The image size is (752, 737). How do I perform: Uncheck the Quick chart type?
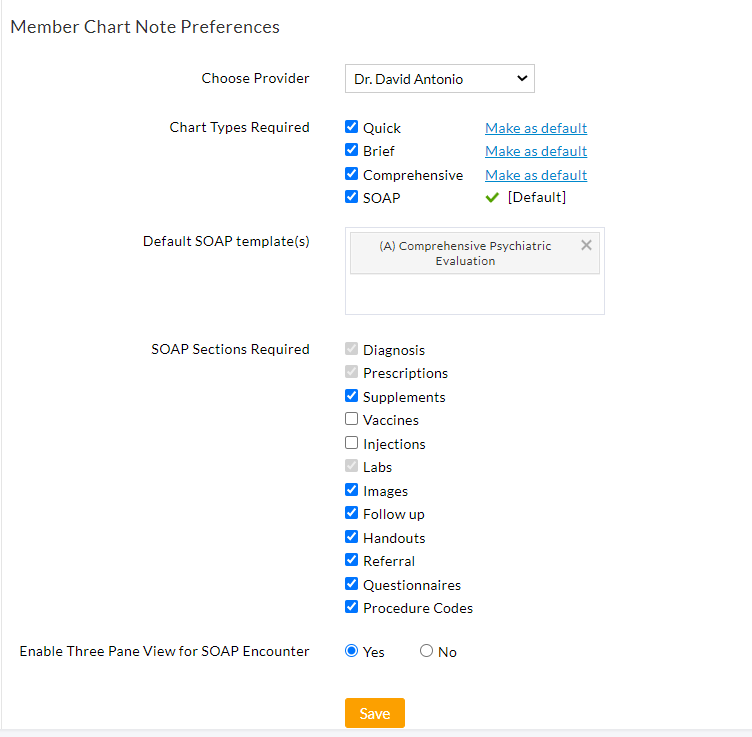pos(352,127)
